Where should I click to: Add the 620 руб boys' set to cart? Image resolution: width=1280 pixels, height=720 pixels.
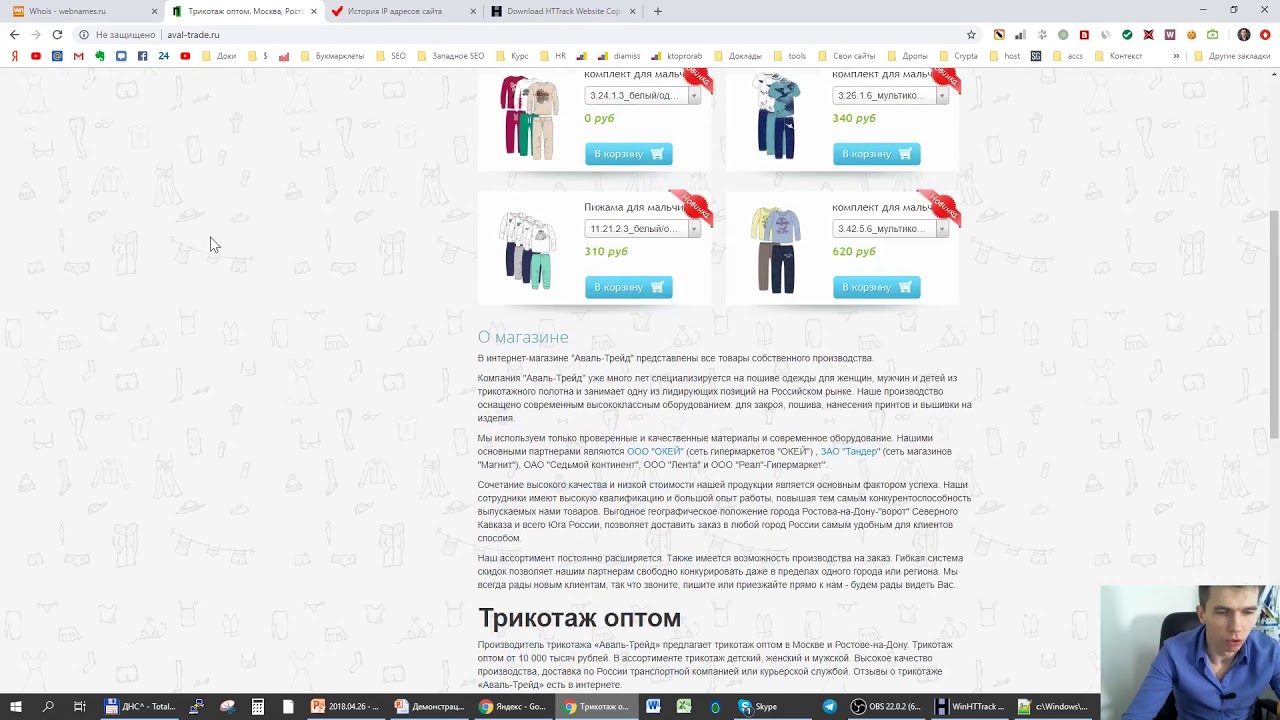(876, 287)
